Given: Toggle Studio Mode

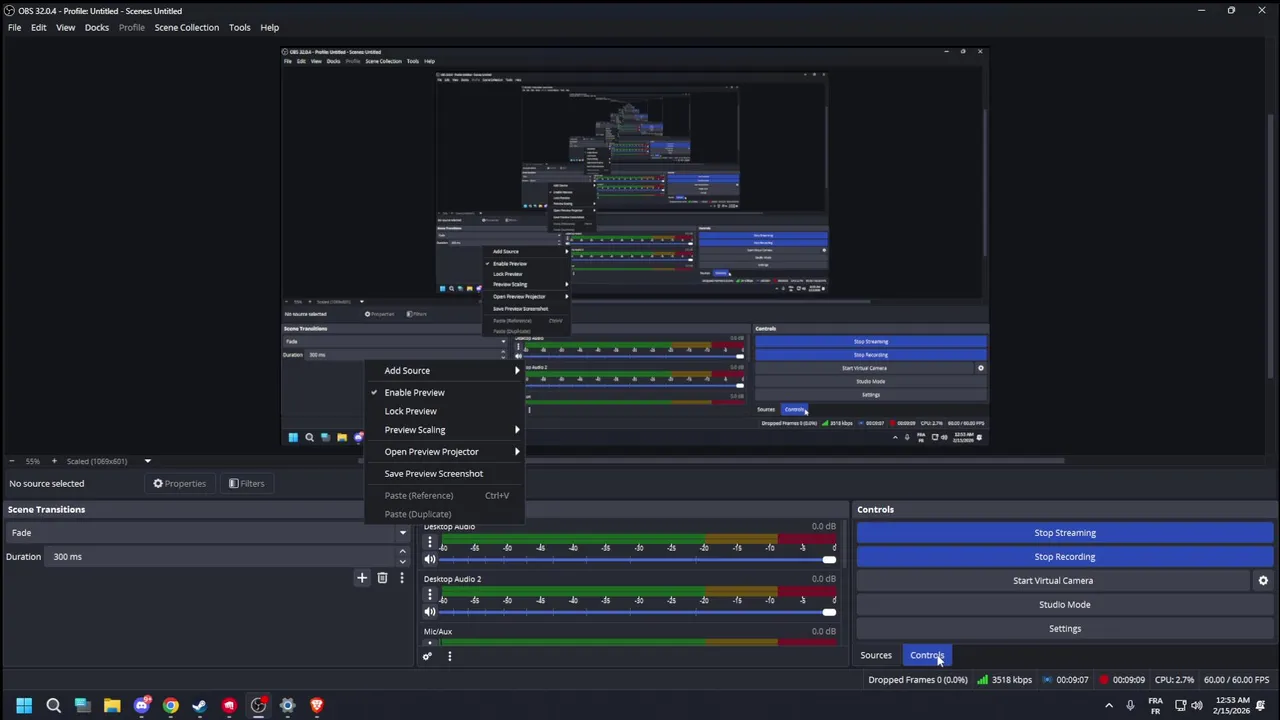Looking at the screenshot, I should [x=1064, y=605].
